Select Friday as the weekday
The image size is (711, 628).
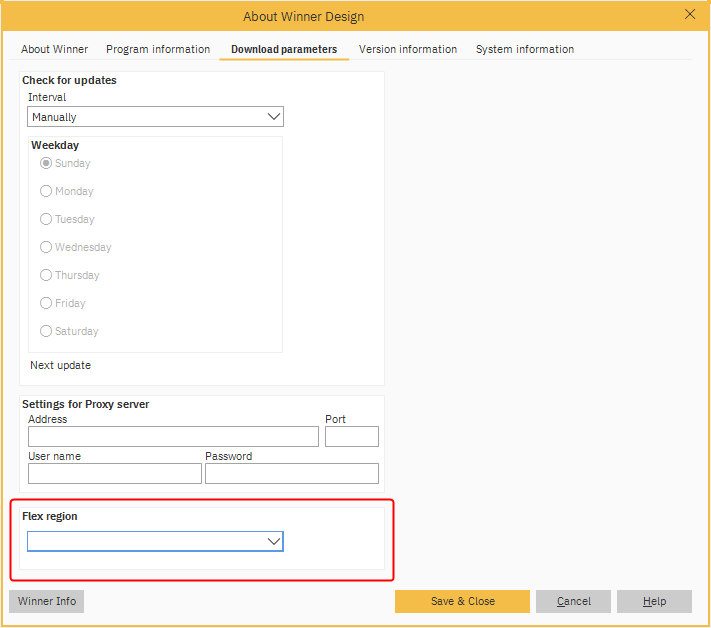pos(46,303)
